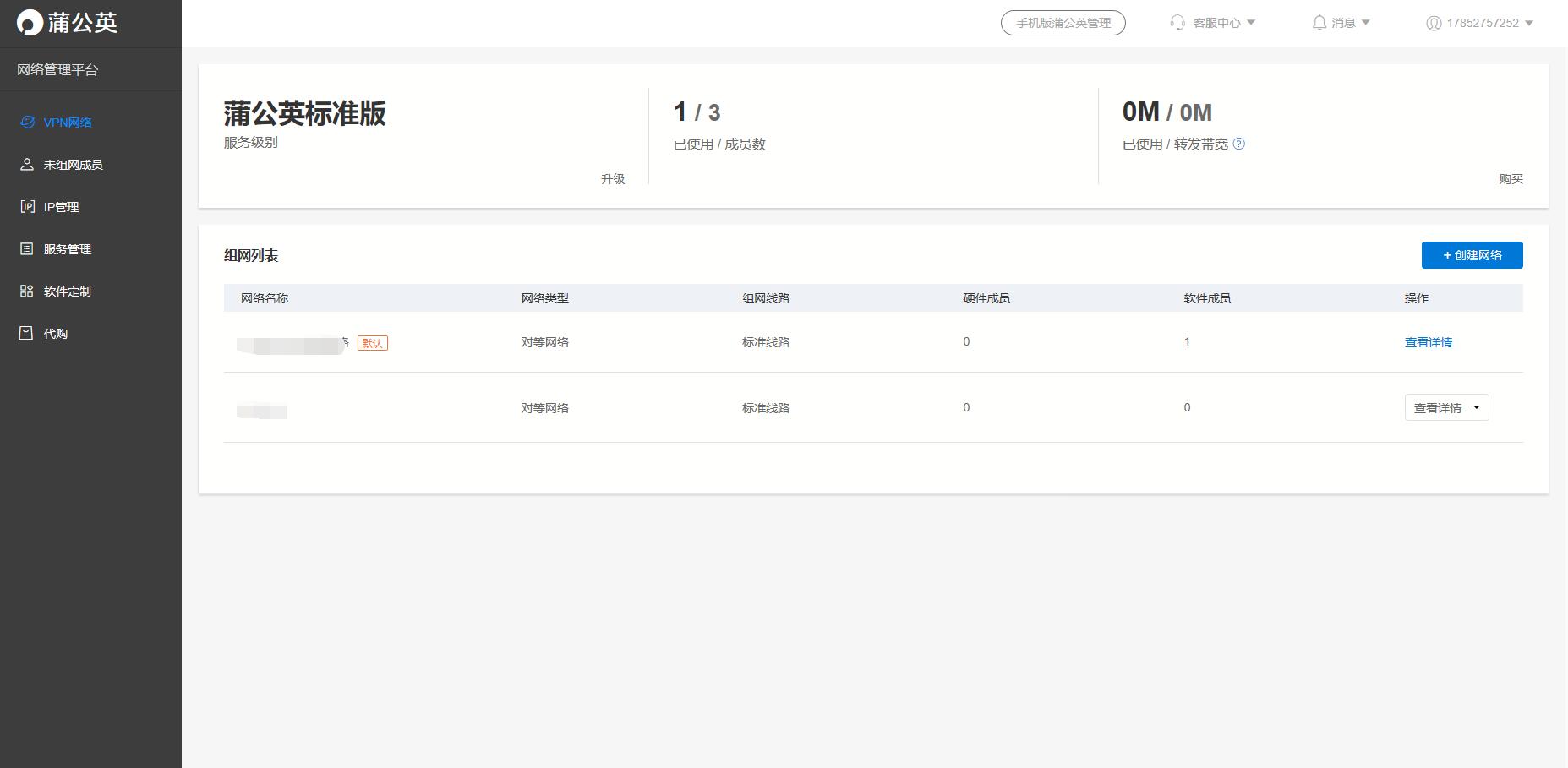
Task: Click 查看详情 link in default network row
Action: [x=1429, y=342]
